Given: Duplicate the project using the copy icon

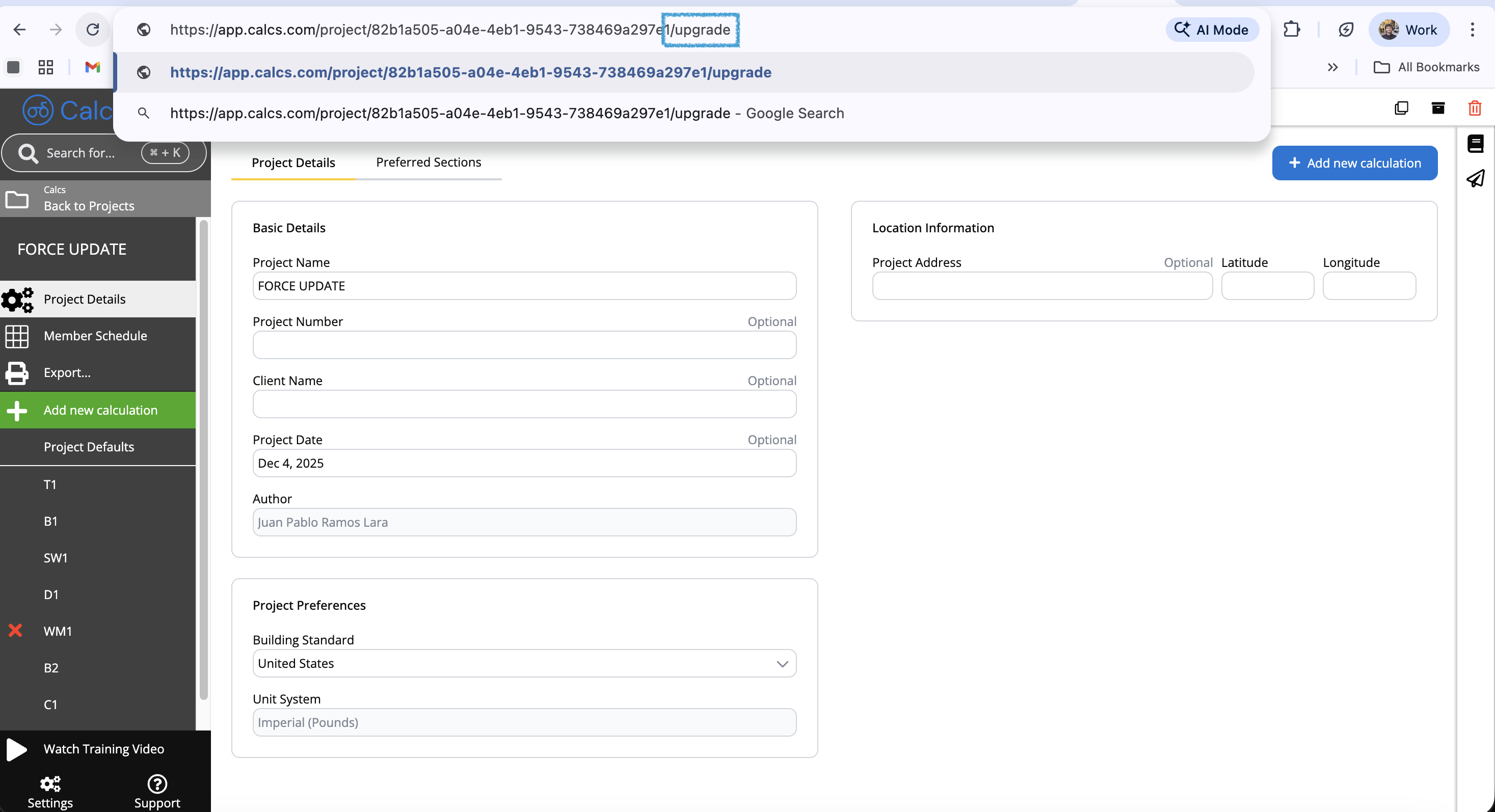Looking at the screenshot, I should (1401, 108).
